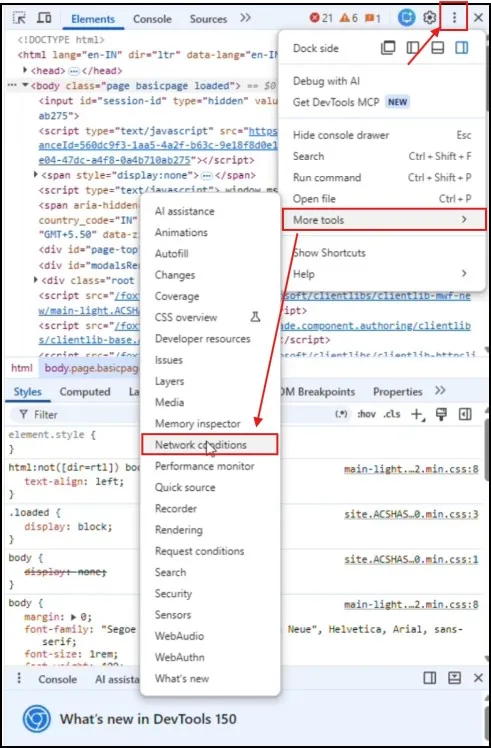Click the drawer expand icon beside close
The width and height of the screenshot is (491, 748).
(x=454, y=678)
